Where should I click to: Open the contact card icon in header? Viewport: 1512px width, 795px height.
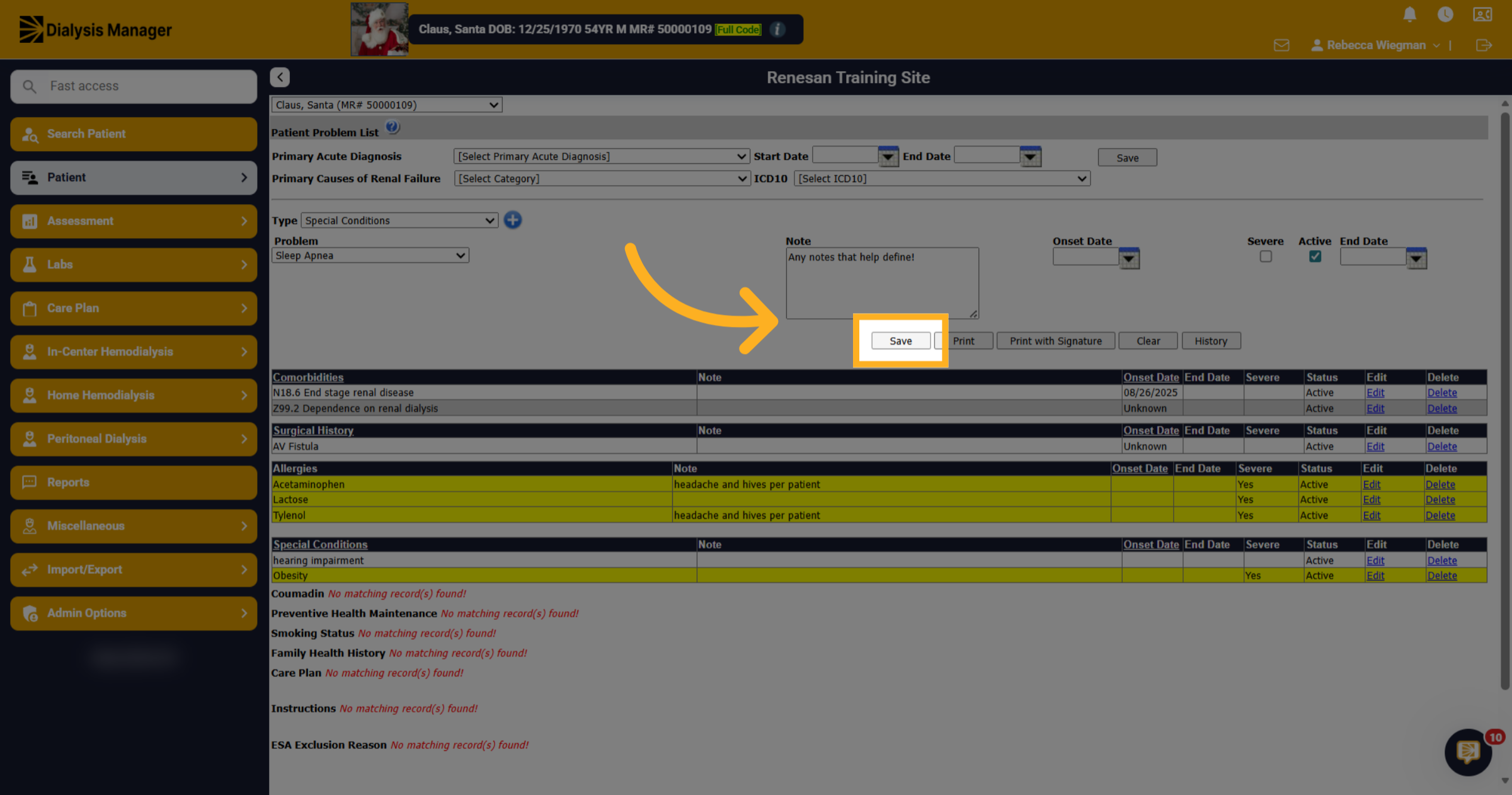click(x=1482, y=14)
